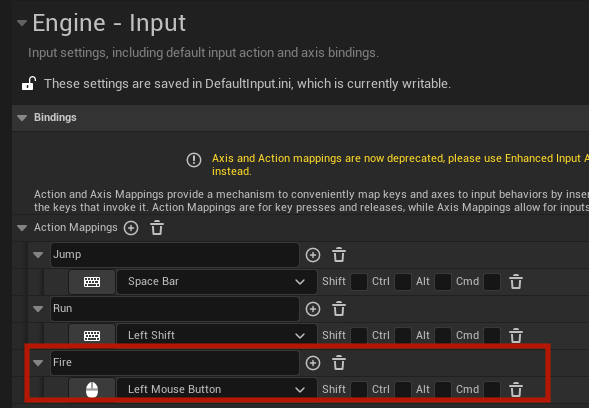Add a key binding to Fire action
The height and width of the screenshot is (408, 589).
[313, 363]
